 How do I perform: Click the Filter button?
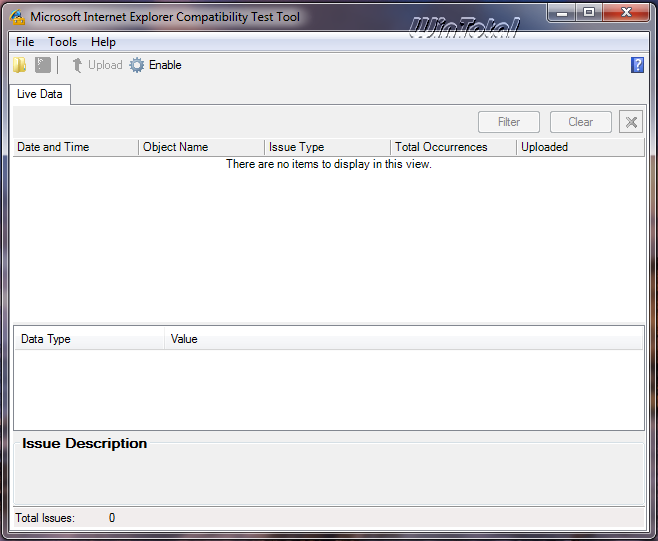coord(509,122)
